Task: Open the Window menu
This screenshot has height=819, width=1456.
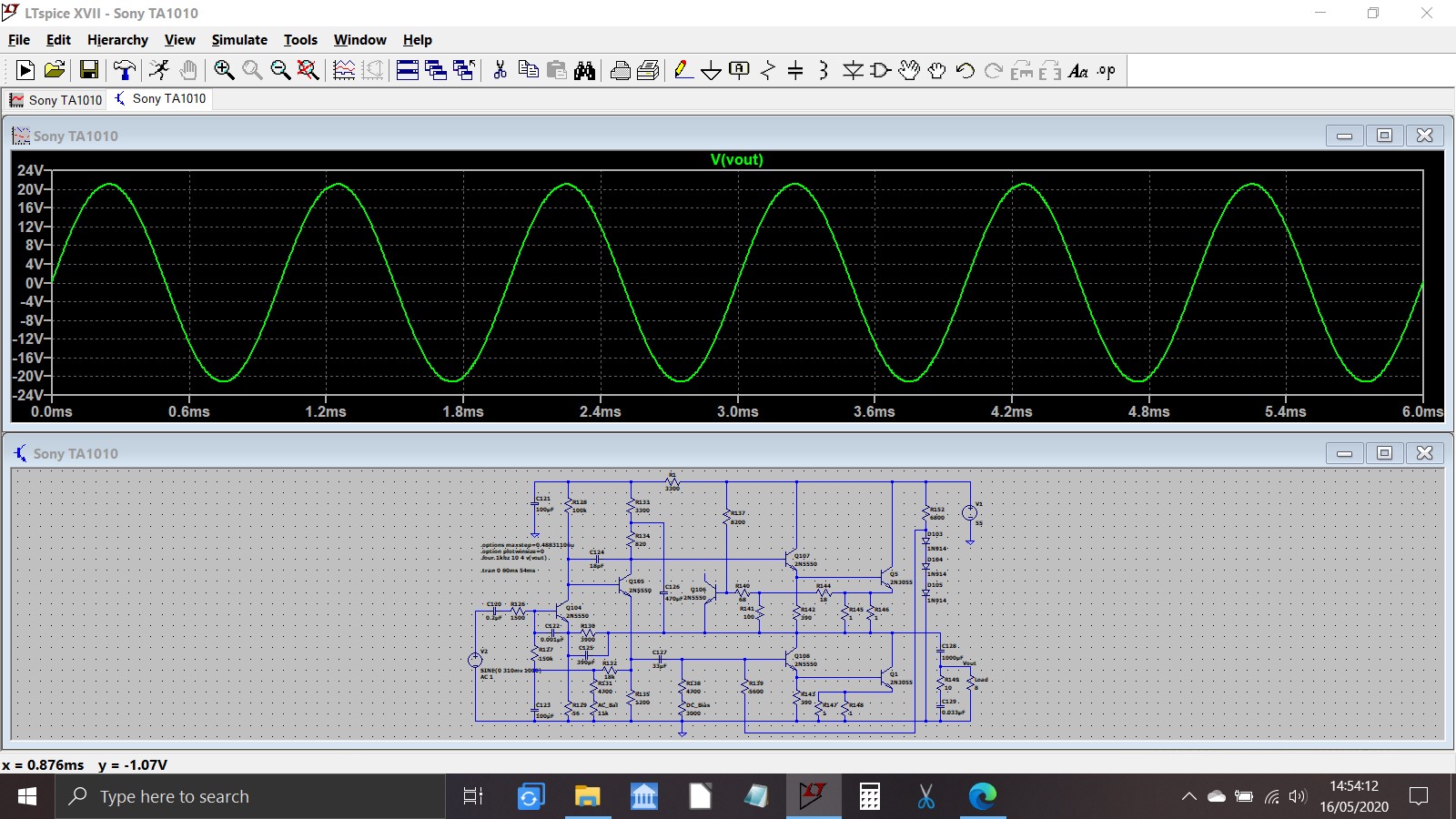Action: (359, 40)
